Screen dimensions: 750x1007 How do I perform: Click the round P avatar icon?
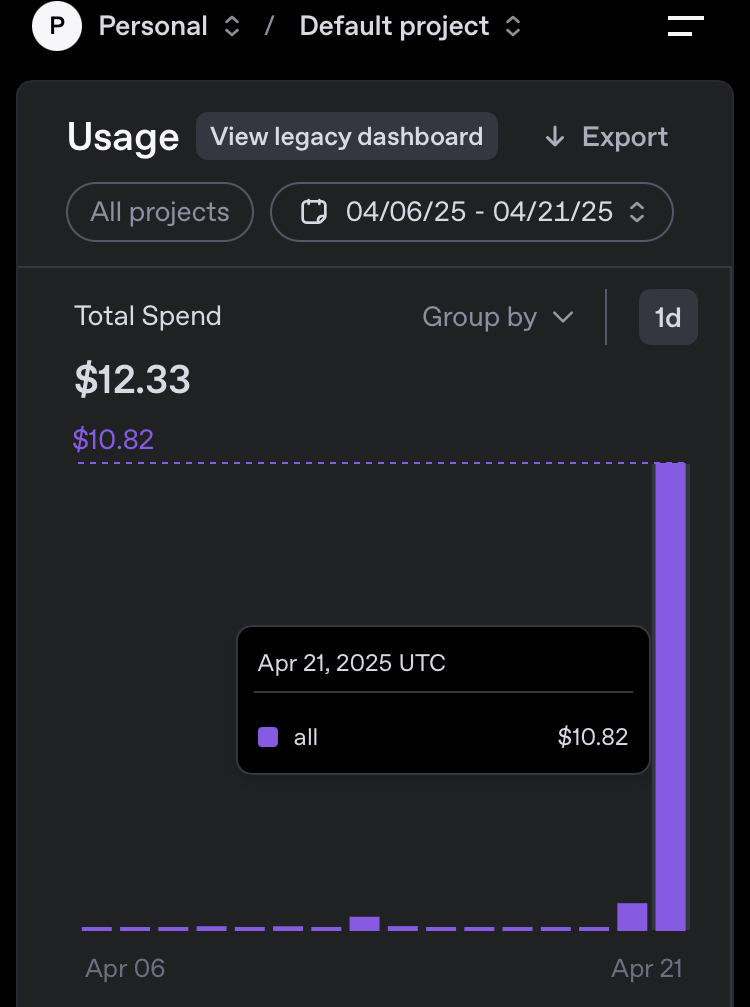click(56, 27)
